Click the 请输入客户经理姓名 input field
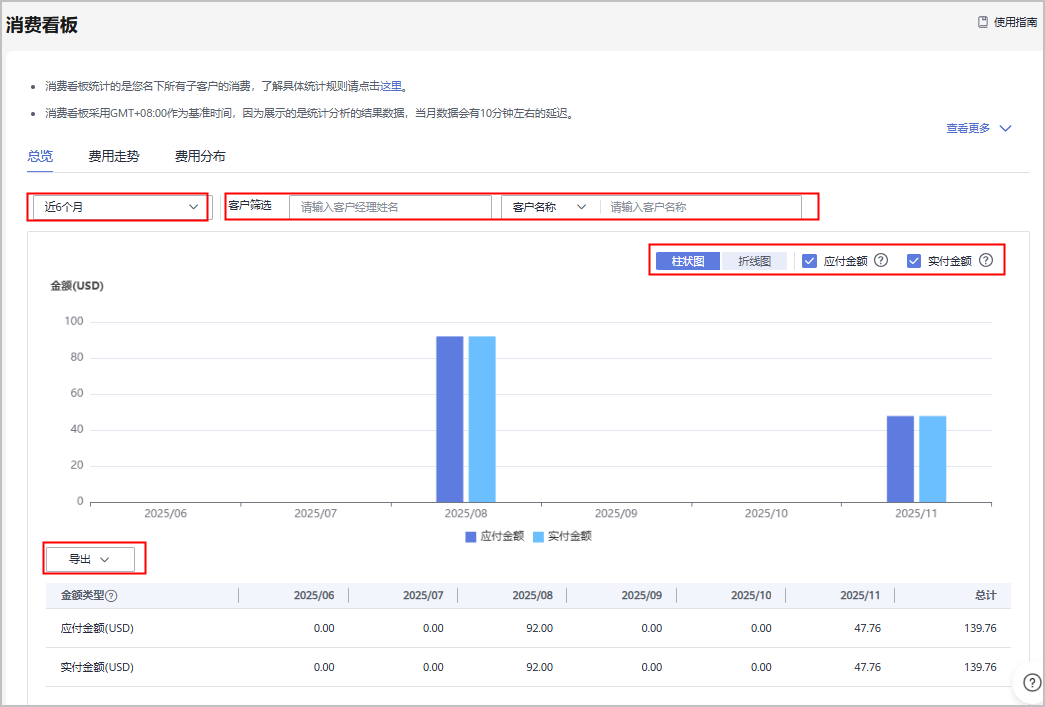This screenshot has width=1045, height=707. [x=390, y=207]
